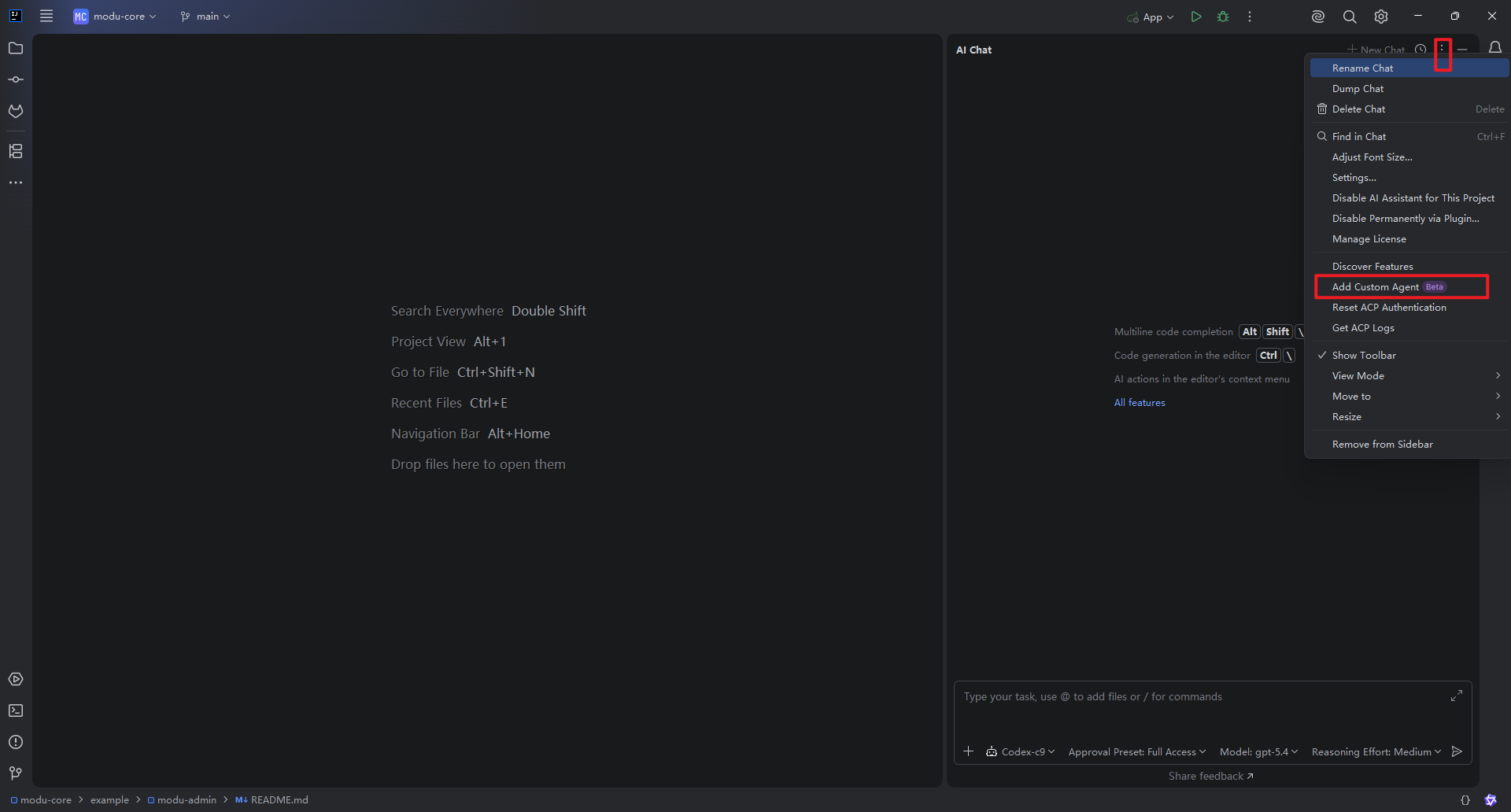1511x812 pixels.
Task: Open the Codex-c9 agent selector
Action: coord(1020,752)
